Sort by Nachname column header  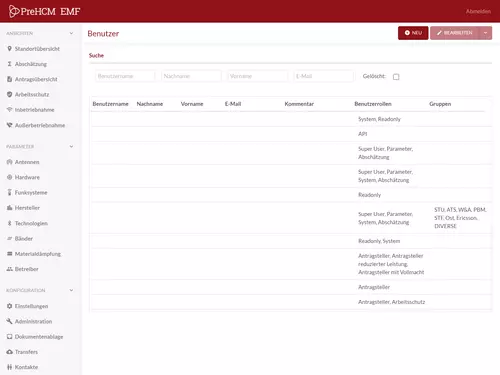(x=150, y=104)
